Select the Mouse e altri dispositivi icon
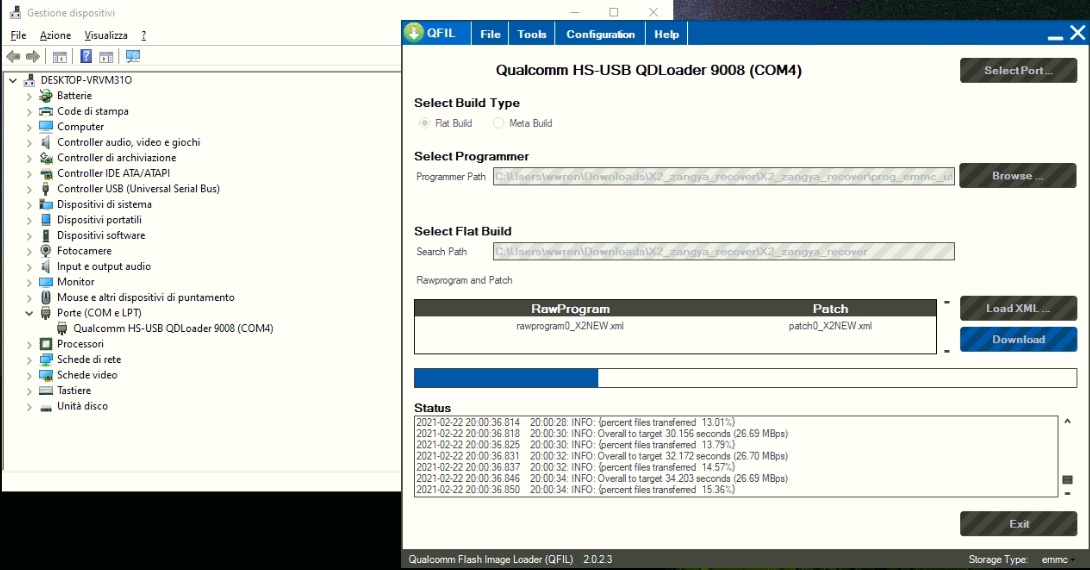Image resolution: width=1090 pixels, height=570 pixels. click(46, 297)
